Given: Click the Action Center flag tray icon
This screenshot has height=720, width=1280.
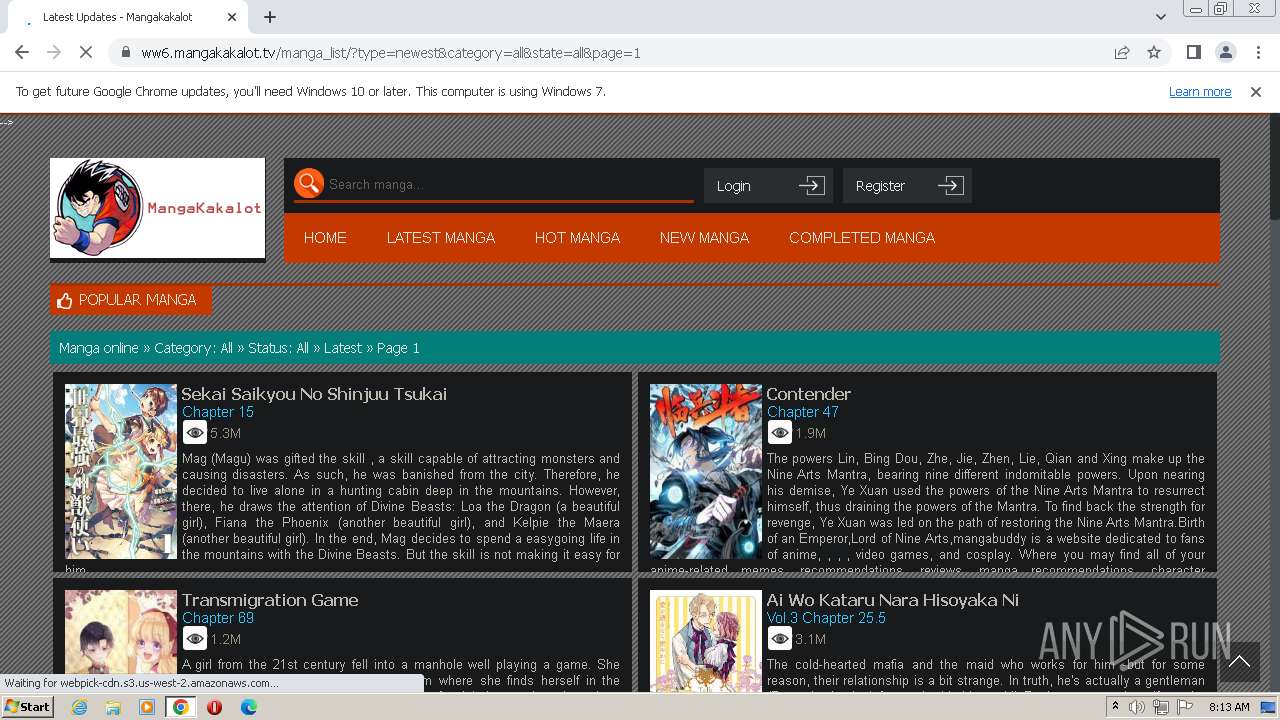Looking at the screenshot, I should click(1184, 707).
